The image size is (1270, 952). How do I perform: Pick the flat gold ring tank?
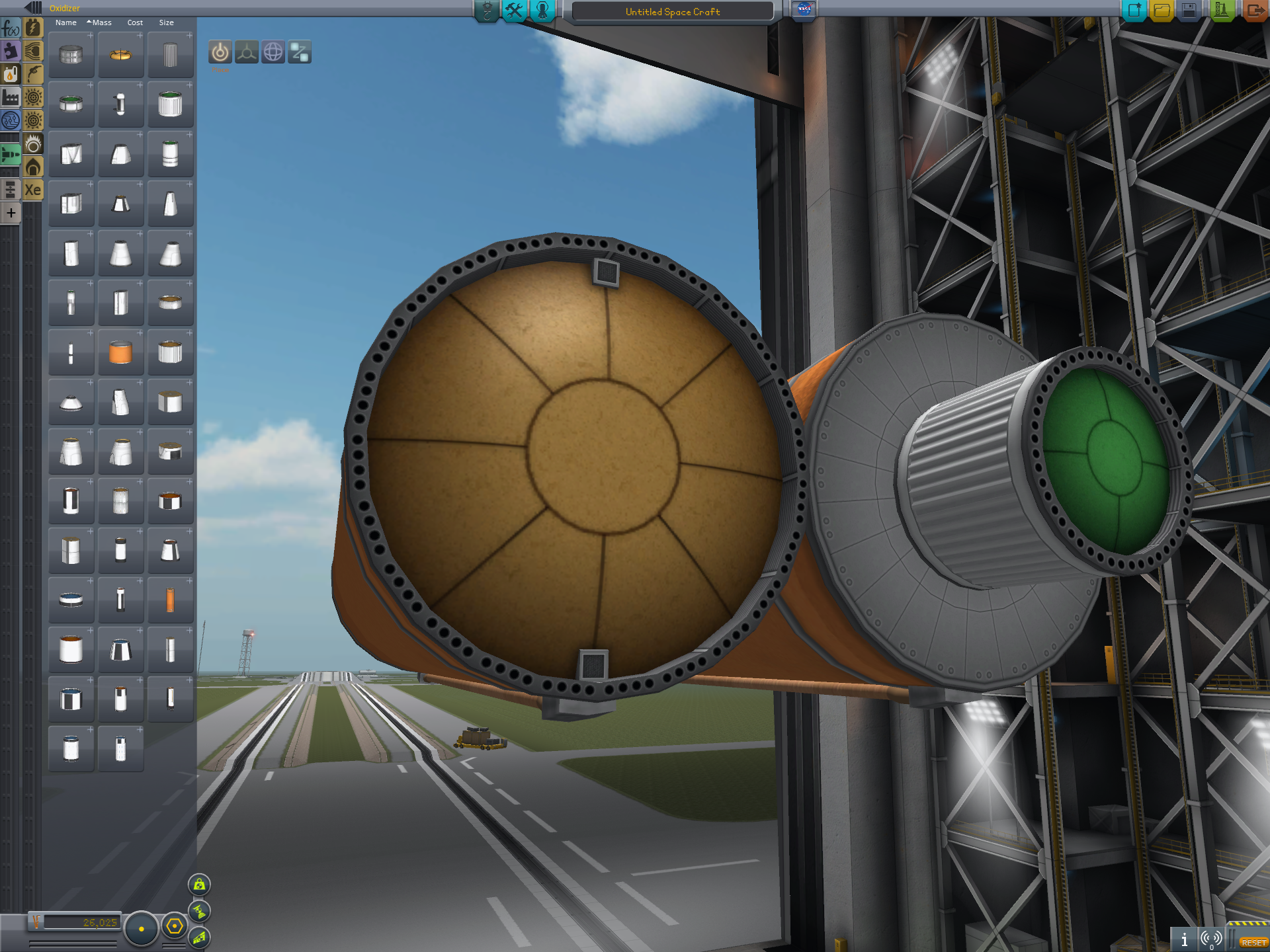click(x=170, y=303)
